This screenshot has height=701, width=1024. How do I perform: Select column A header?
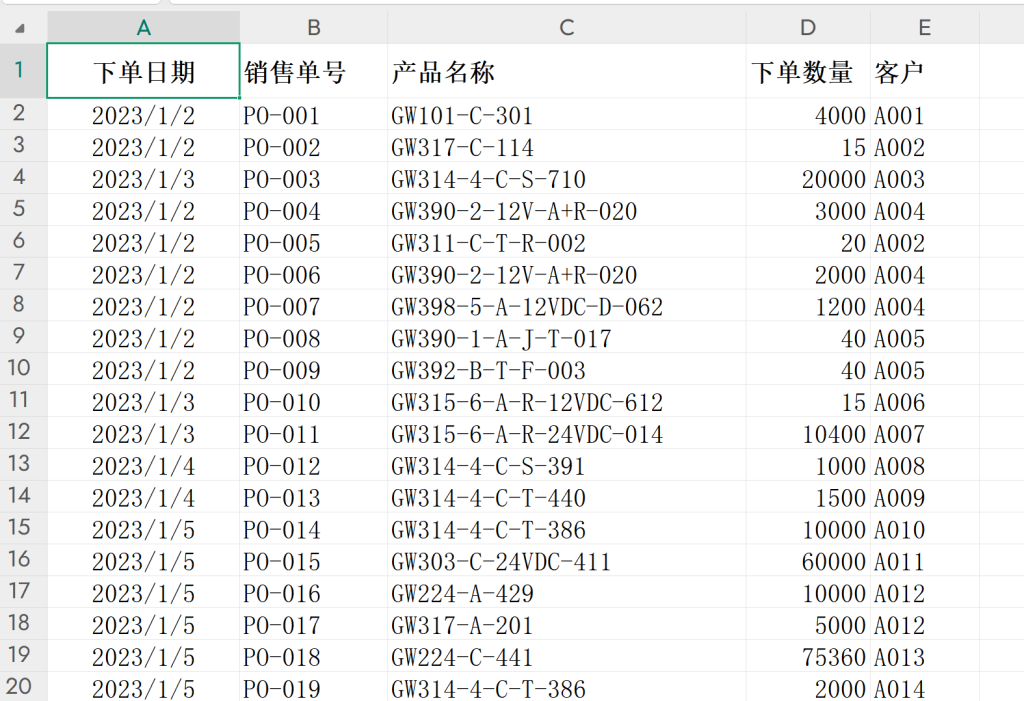[144, 27]
